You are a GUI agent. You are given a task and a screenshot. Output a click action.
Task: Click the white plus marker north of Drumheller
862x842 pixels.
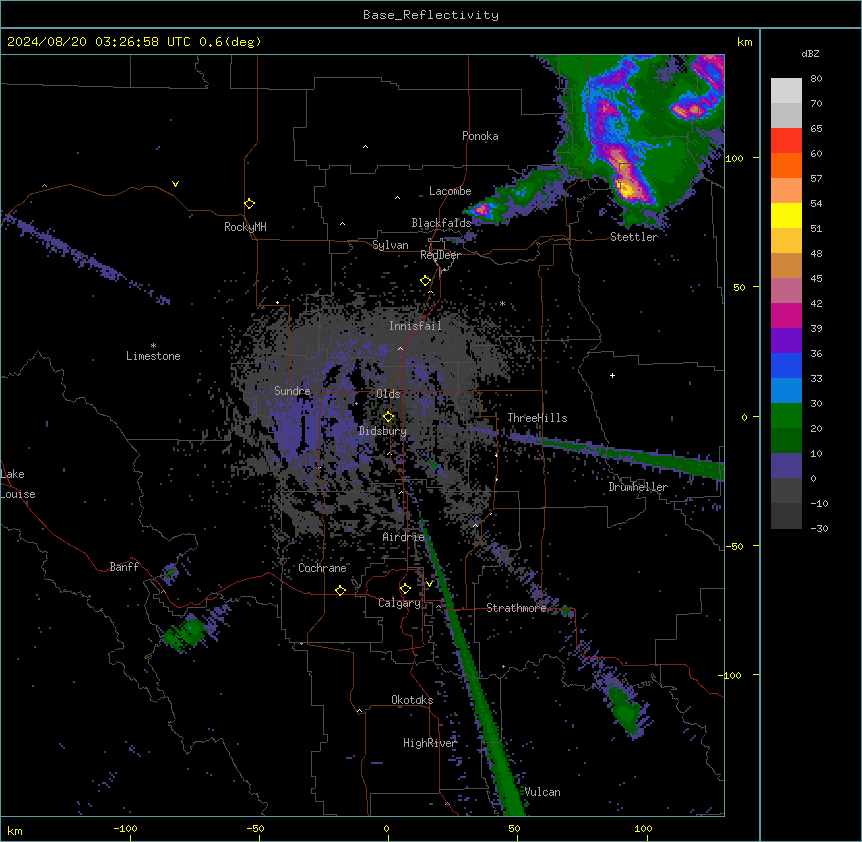(612, 375)
